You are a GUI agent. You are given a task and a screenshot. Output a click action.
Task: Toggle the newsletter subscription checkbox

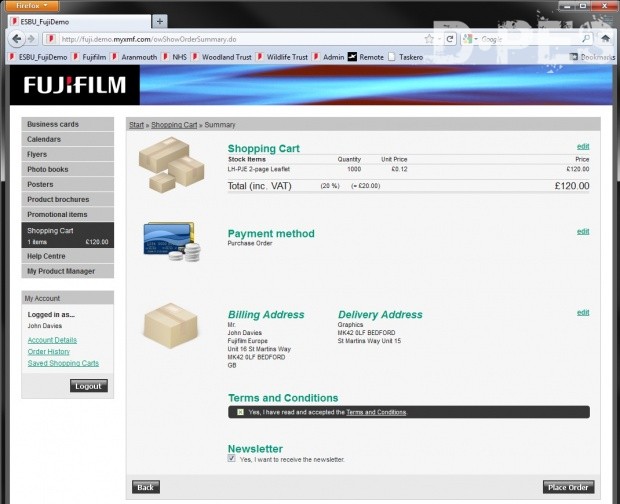click(x=231, y=458)
